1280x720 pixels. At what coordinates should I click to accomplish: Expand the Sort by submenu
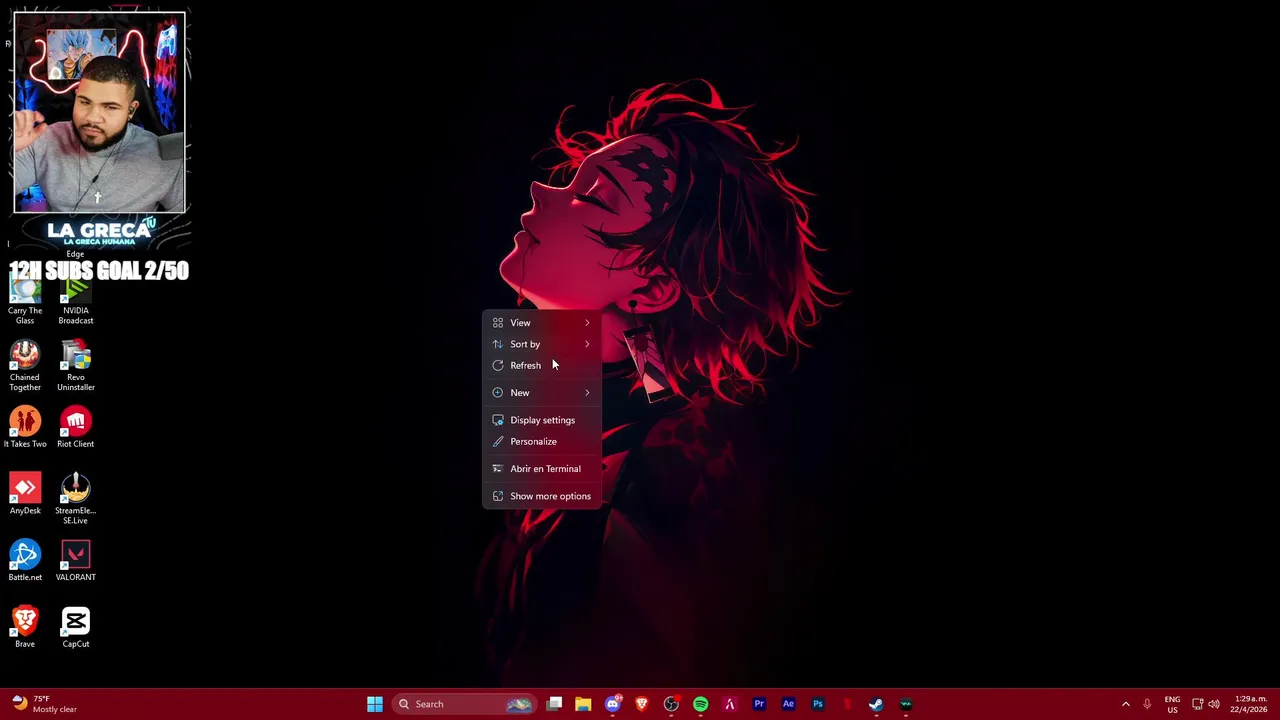point(542,344)
